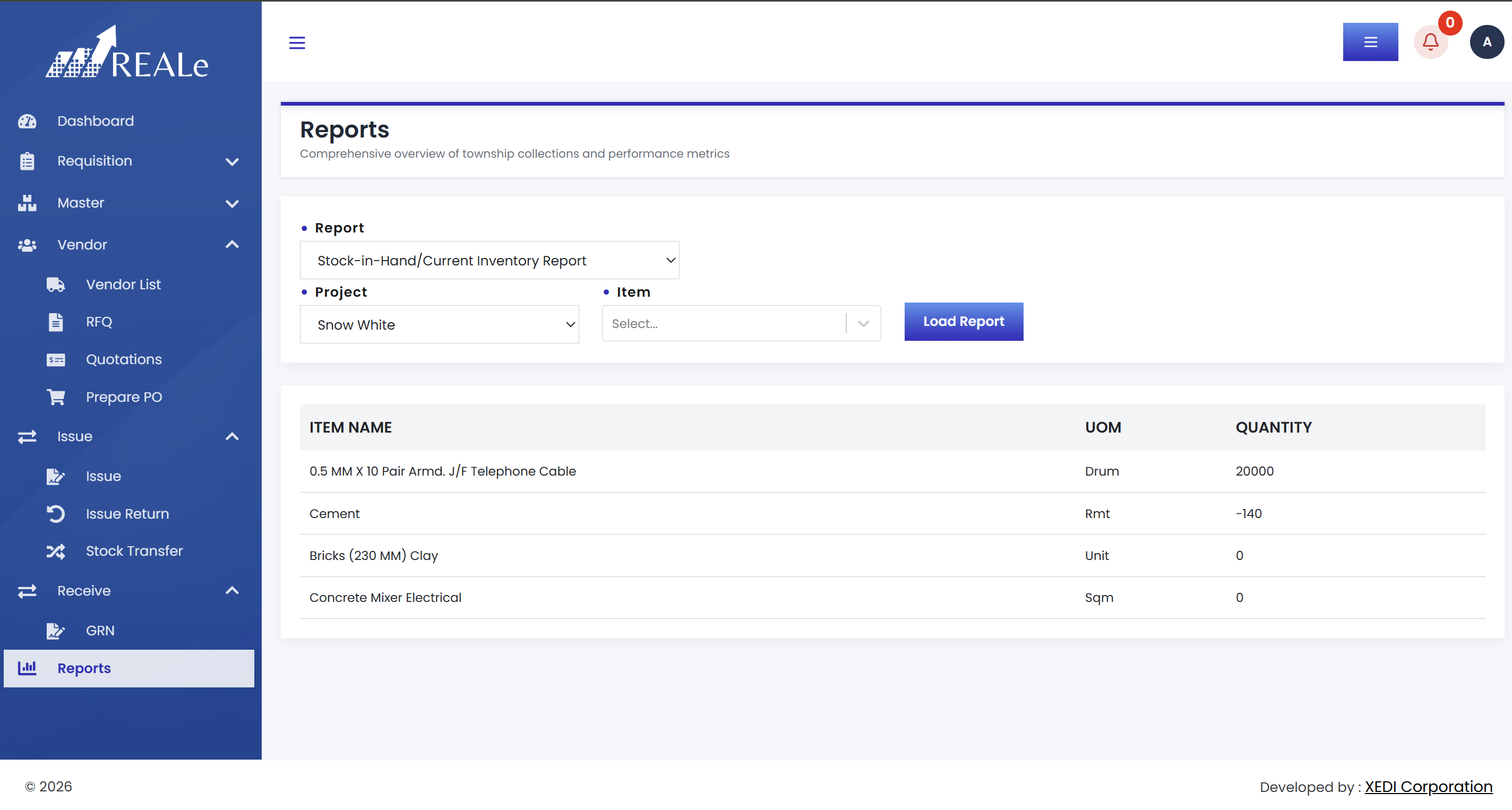1512x810 pixels.
Task: Click Concrete Mixer Electrical row
Action: pyautogui.click(x=892, y=598)
